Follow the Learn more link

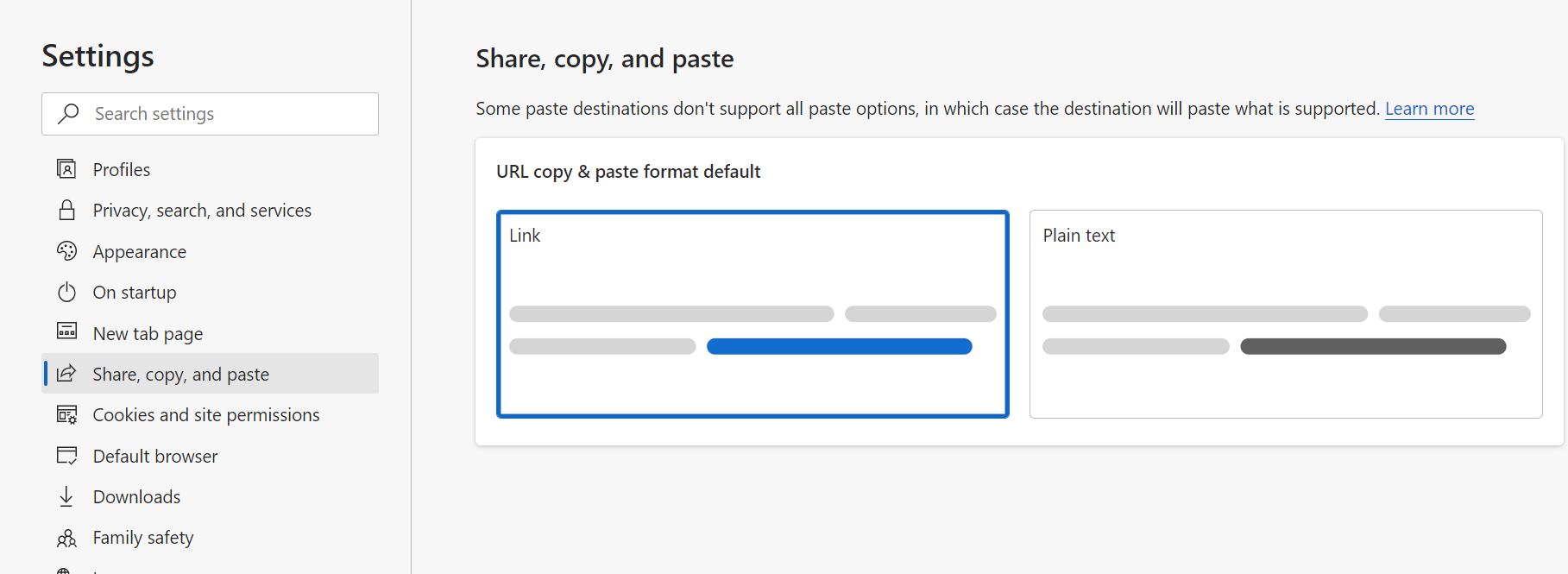(1429, 109)
